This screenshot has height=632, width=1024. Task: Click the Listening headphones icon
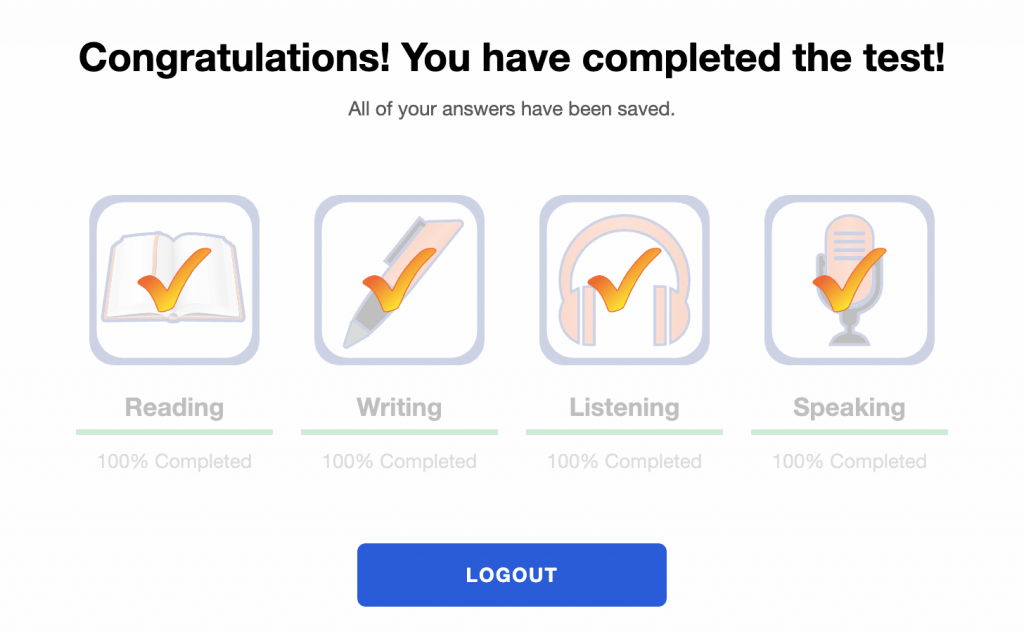pos(624,280)
